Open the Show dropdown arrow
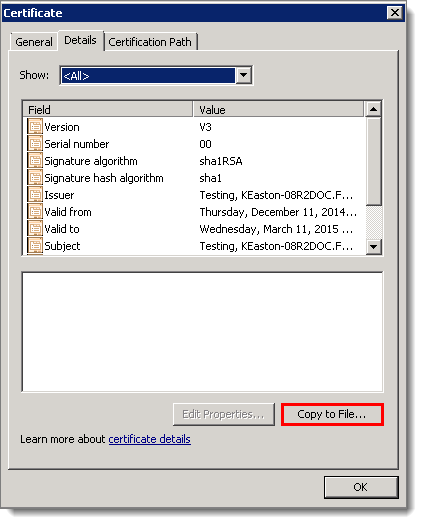The height and width of the screenshot is (524, 422). point(244,76)
